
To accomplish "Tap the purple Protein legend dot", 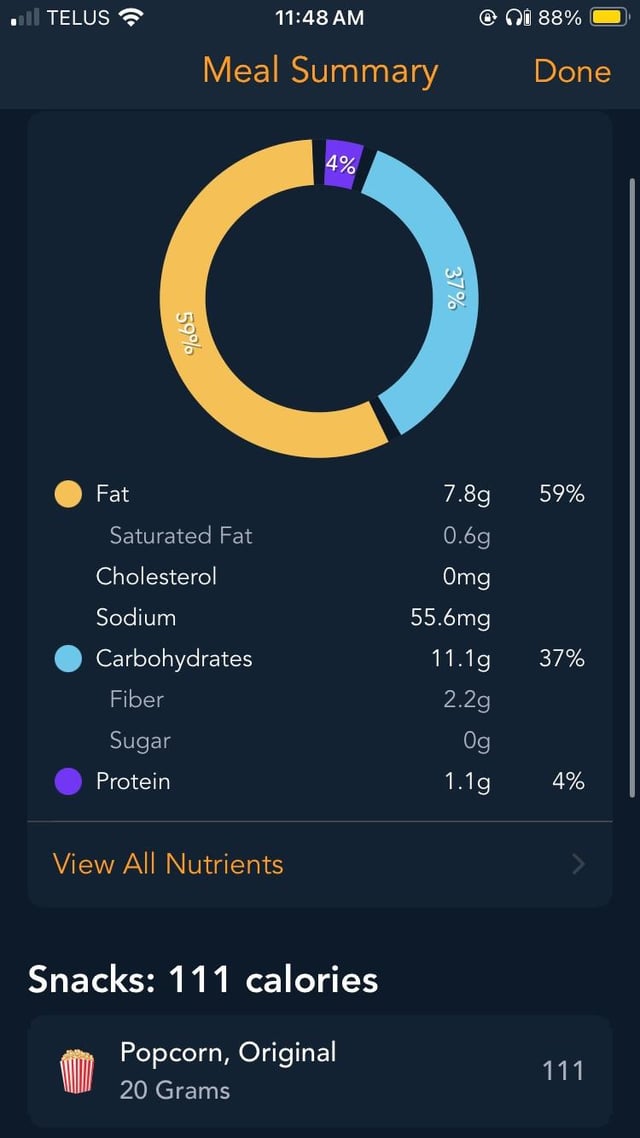I will (x=68, y=782).
